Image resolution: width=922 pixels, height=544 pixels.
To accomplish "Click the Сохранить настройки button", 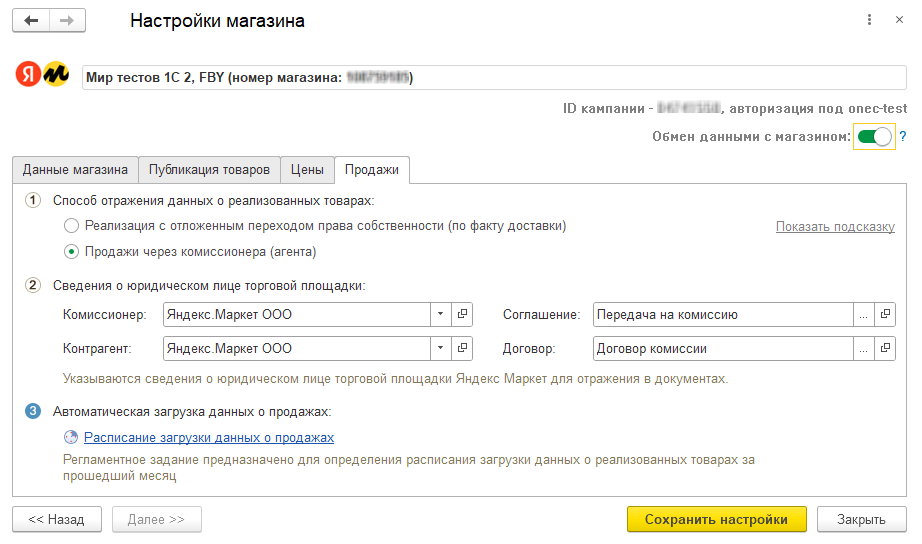I will point(716,519).
